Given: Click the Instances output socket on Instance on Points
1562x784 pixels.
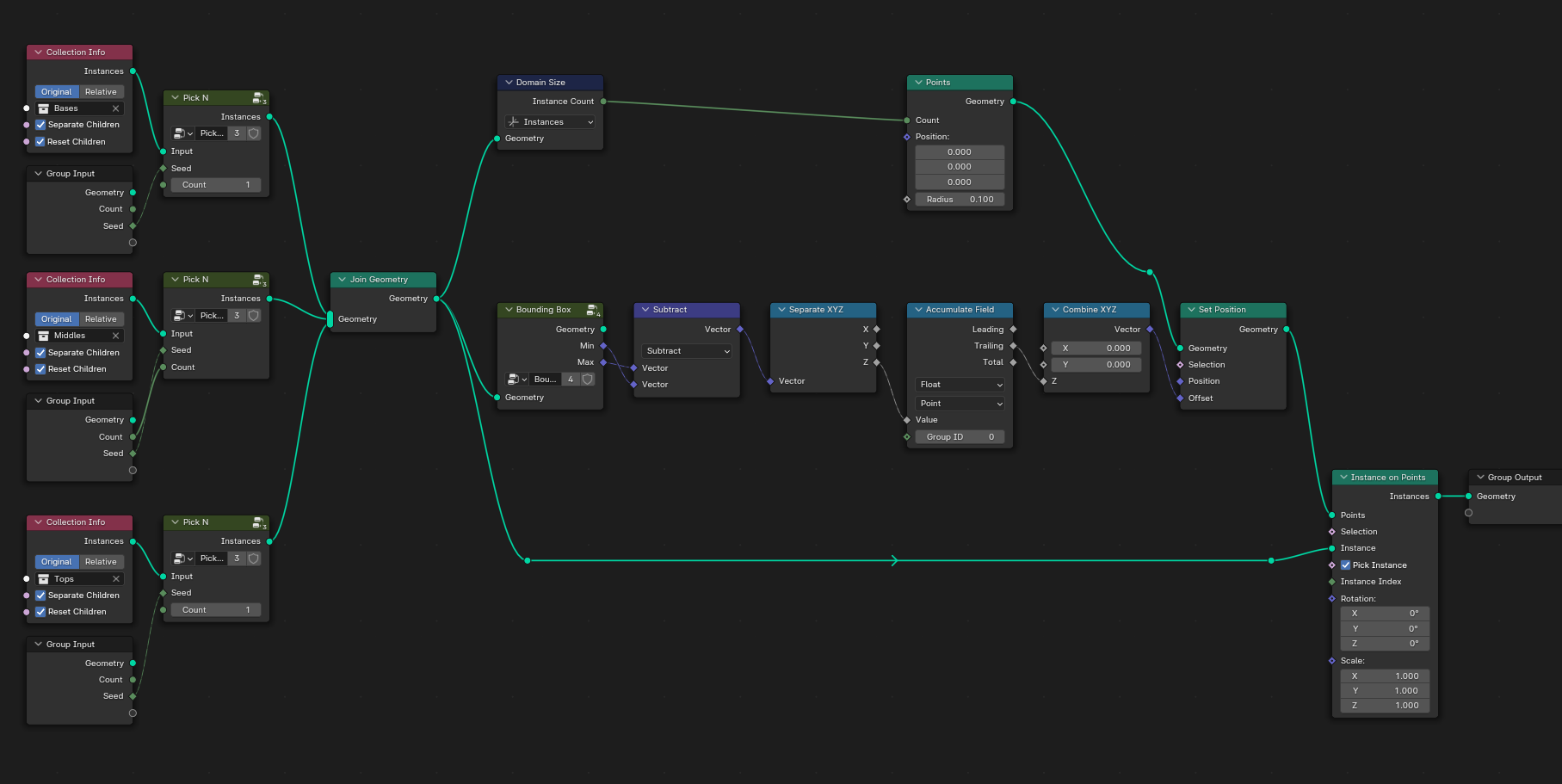Looking at the screenshot, I should [x=1438, y=497].
